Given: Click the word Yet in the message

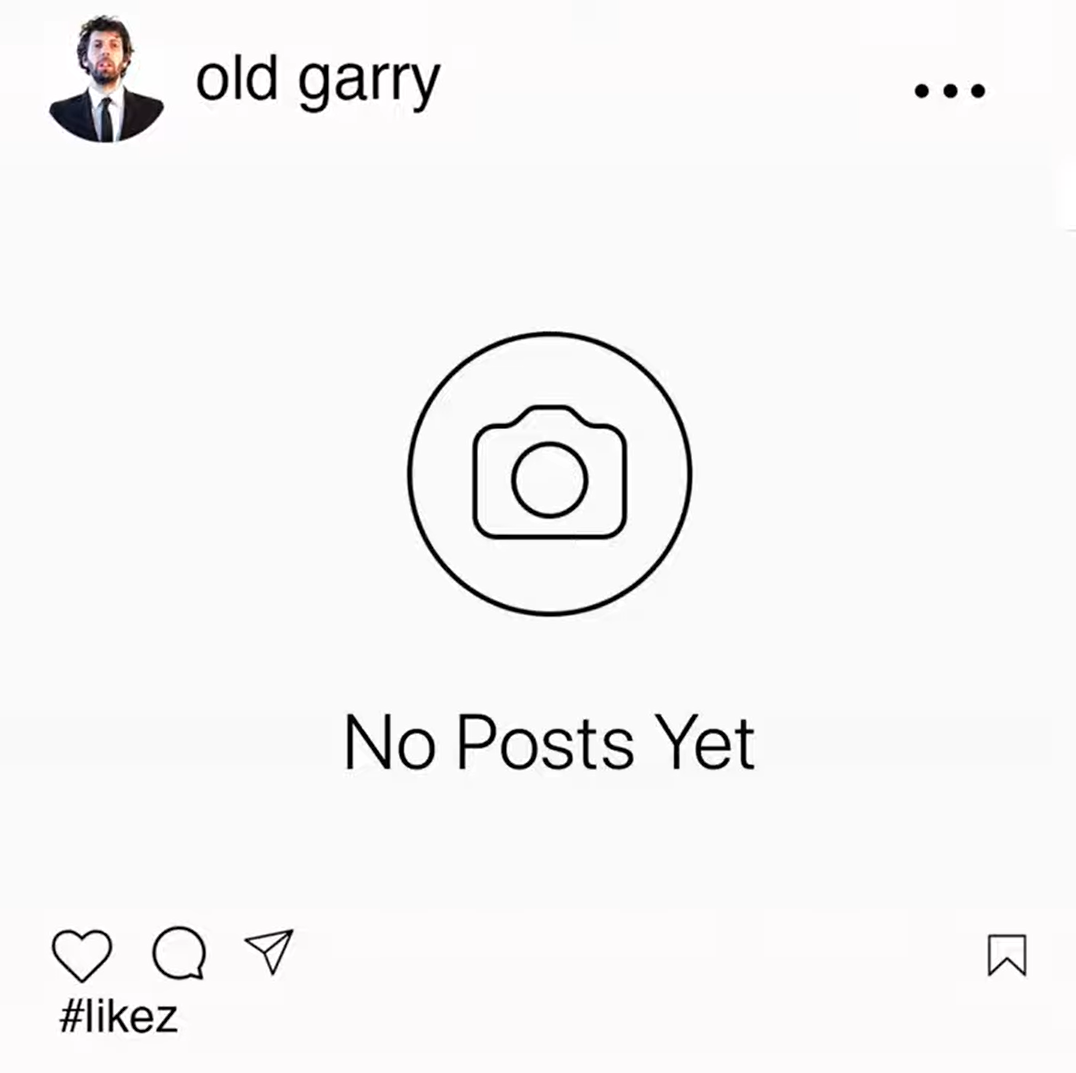Looking at the screenshot, I should click(705, 742).
